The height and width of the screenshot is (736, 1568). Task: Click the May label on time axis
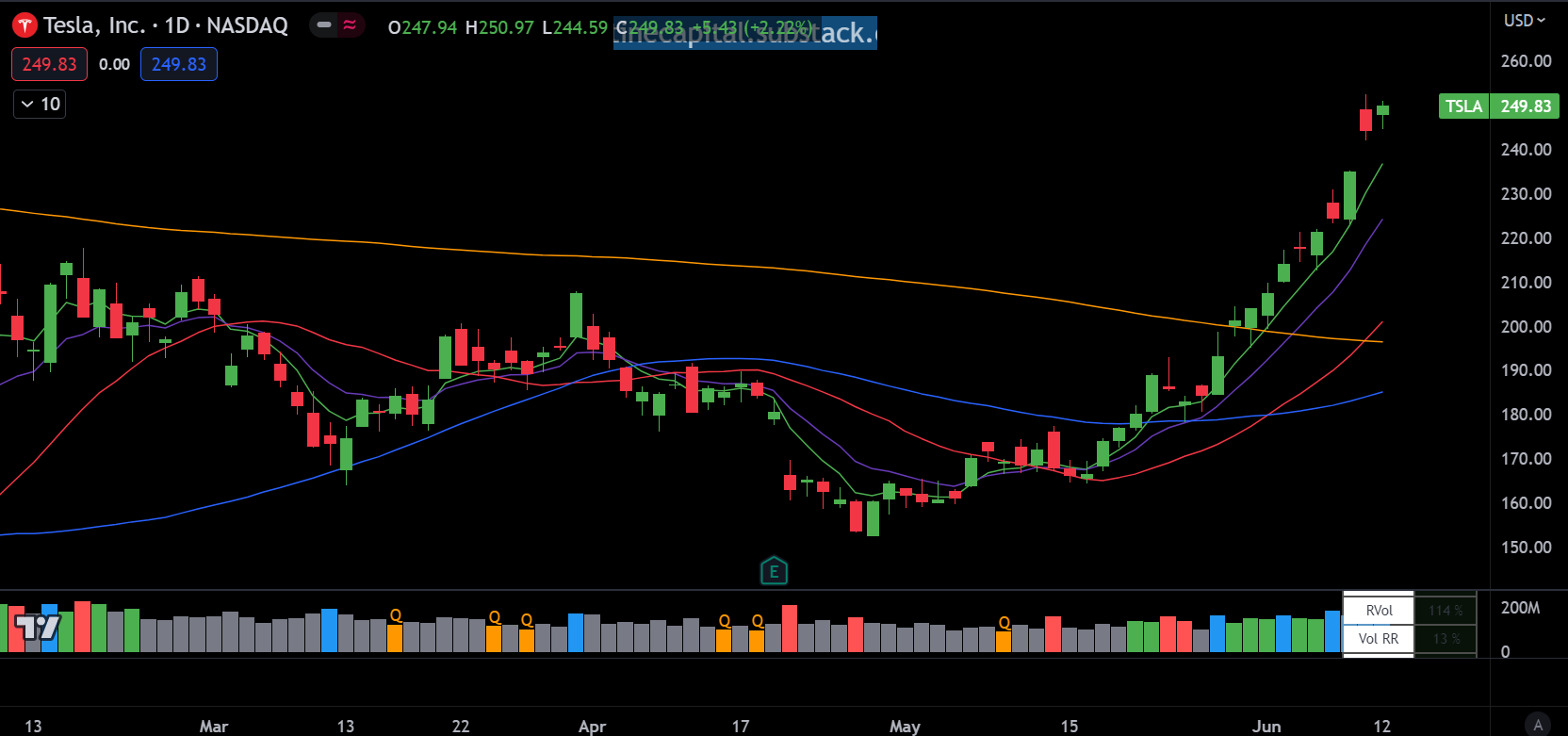coord(905,726)
